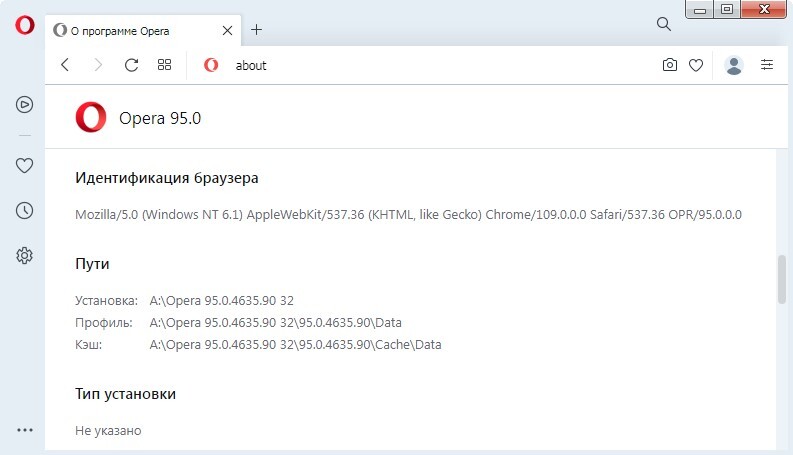This screenshot has height=455, width=793.
Task: Open History clock in the sidebar
Action: tap(24, 210)
